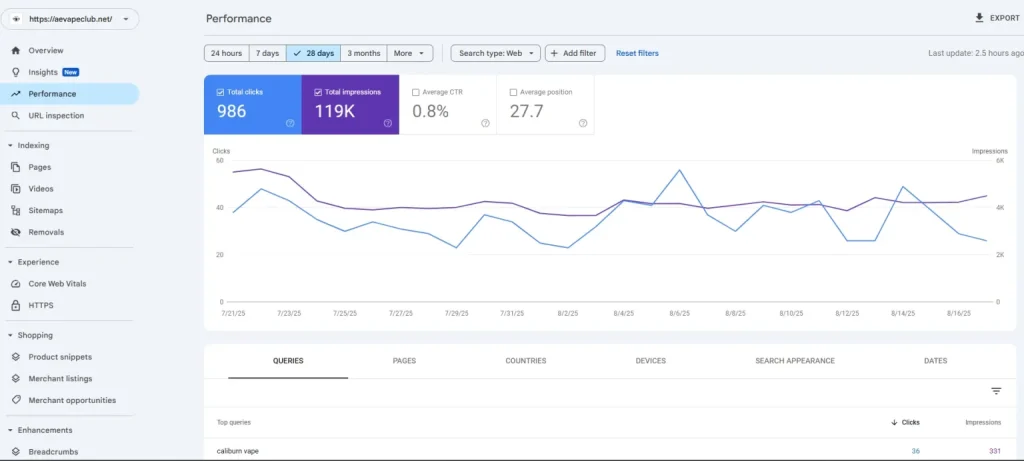
Task: Collapse the Experience section
Action: point(10,262)
